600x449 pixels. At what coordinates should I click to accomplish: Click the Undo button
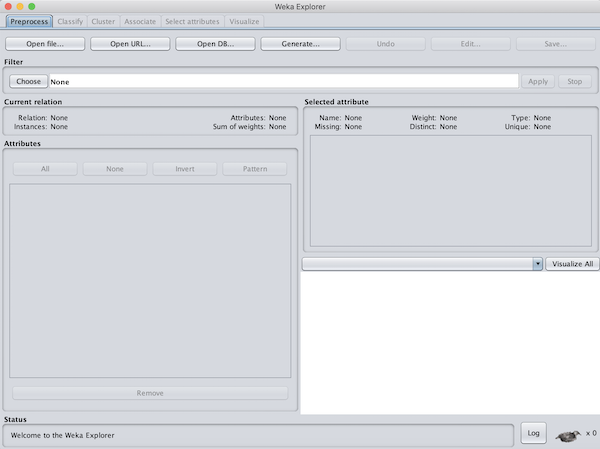pos(386,44)
